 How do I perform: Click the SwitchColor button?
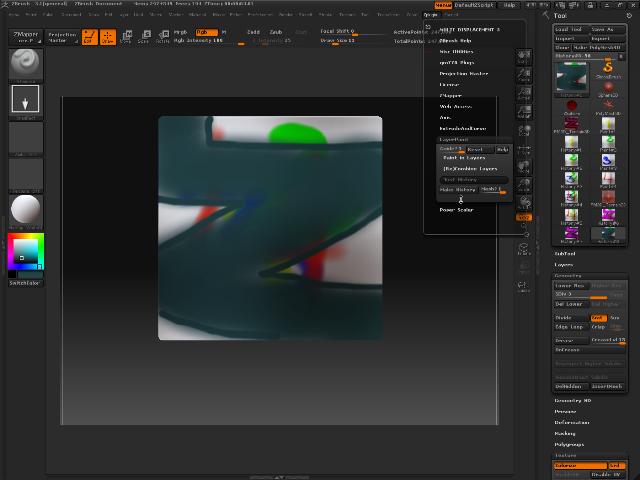[x=25, y=283]
